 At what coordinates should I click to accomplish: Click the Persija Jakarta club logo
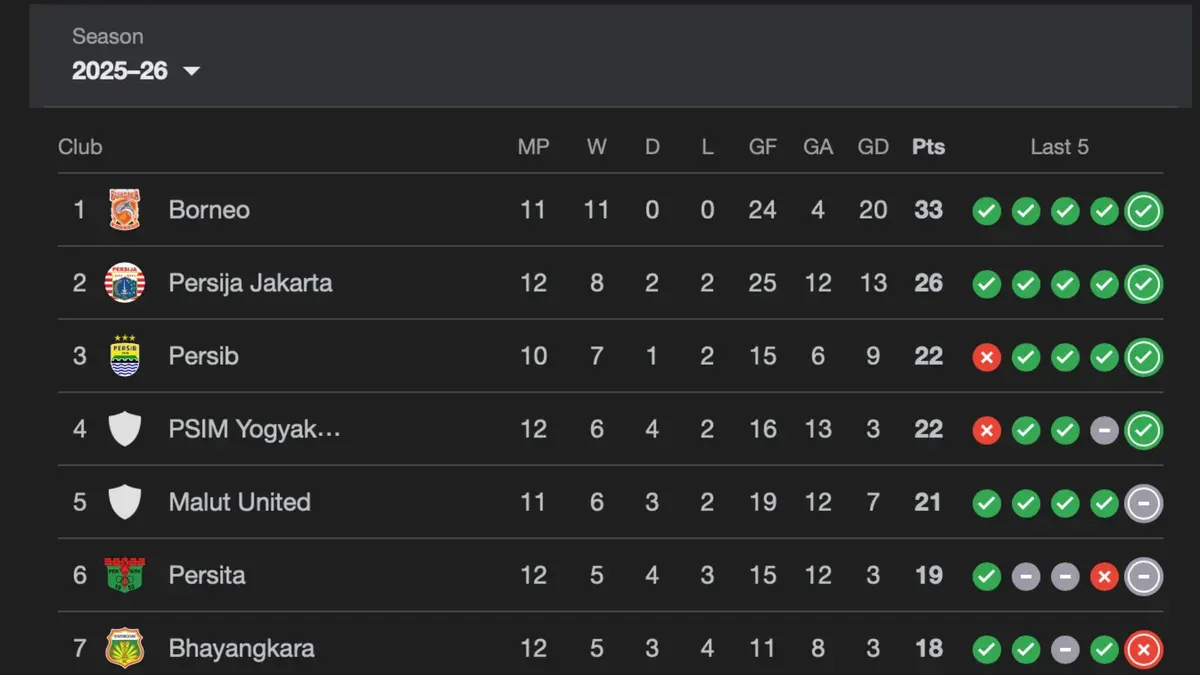(125, 283)
